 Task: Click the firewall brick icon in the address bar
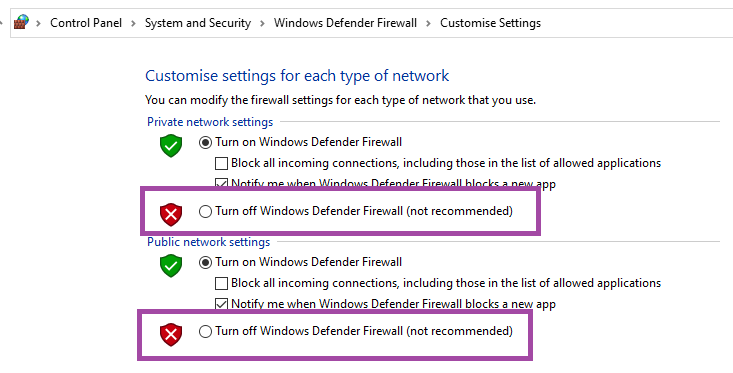21,22
